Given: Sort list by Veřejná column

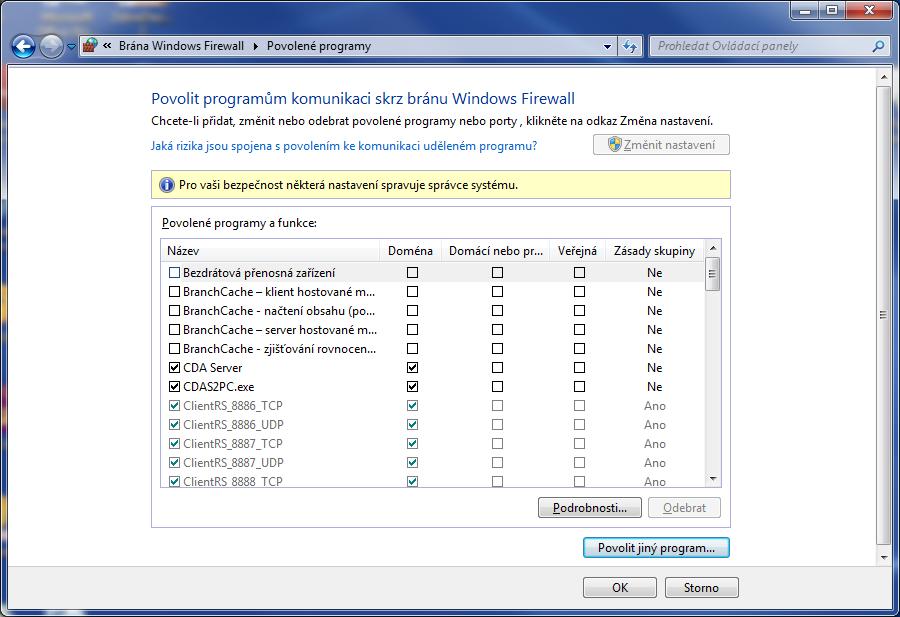Looking at the screenshot, I should tap(577, 251).
